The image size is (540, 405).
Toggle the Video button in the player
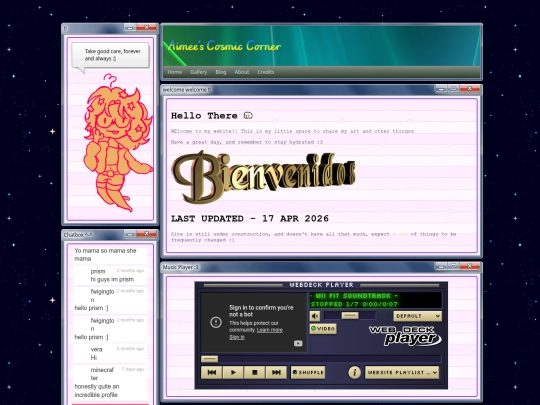point(323,329)
